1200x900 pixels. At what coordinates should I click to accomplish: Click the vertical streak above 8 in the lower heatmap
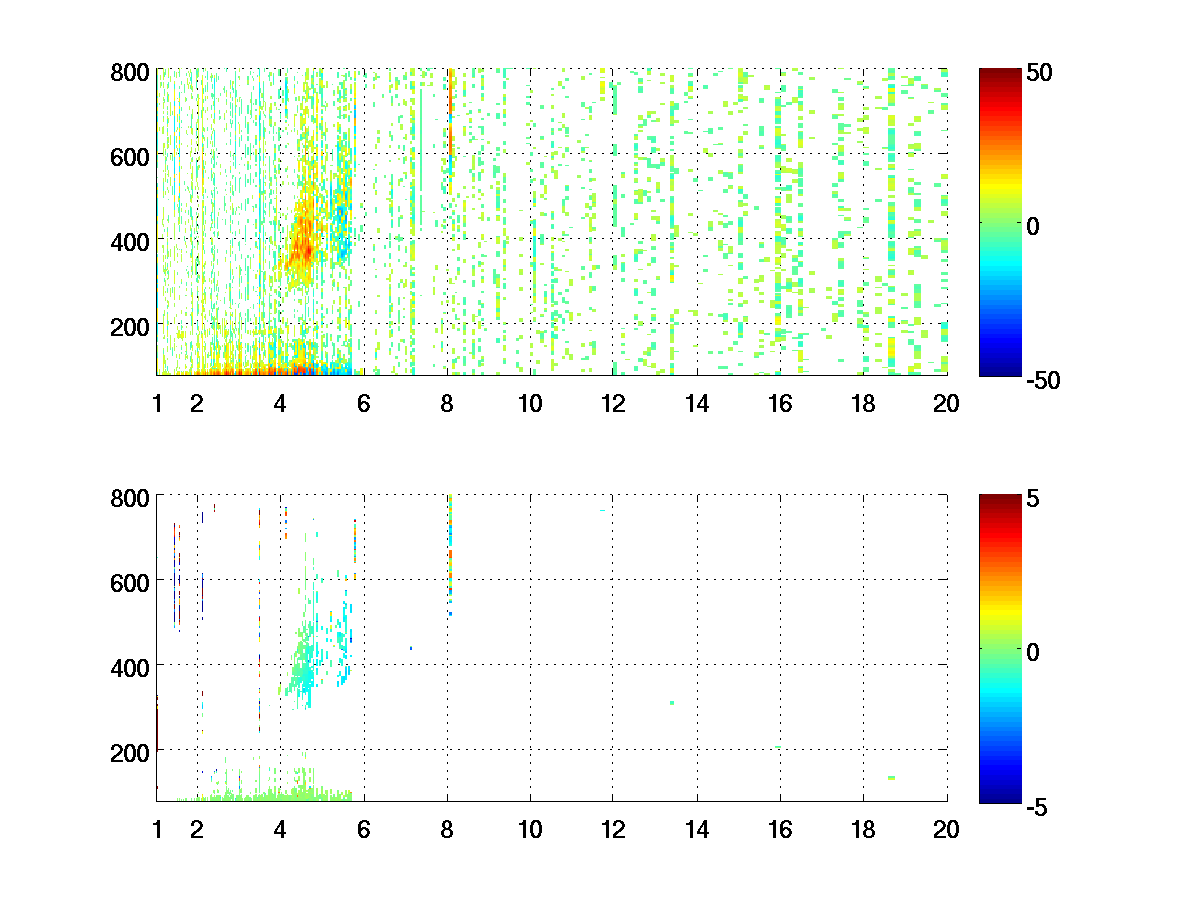pyautogui.click(x=450, y=555)
